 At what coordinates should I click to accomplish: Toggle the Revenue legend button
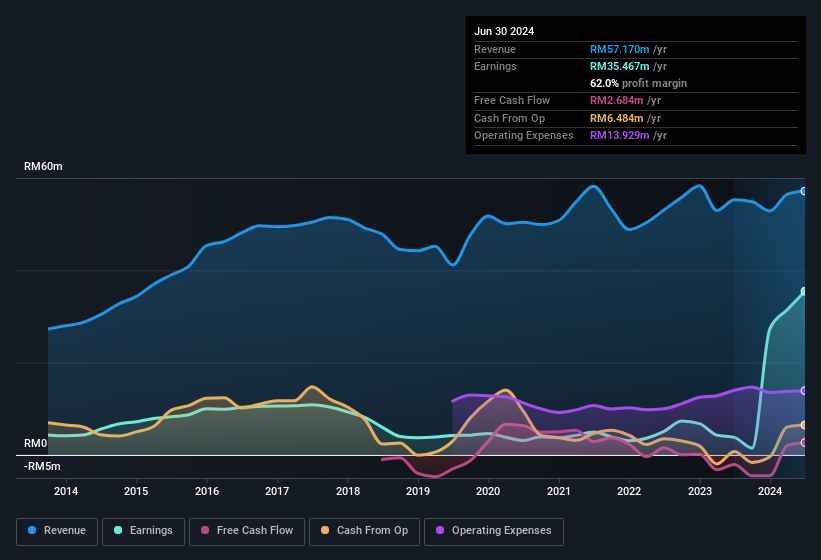pyautogui.click(x=57, y=531)
